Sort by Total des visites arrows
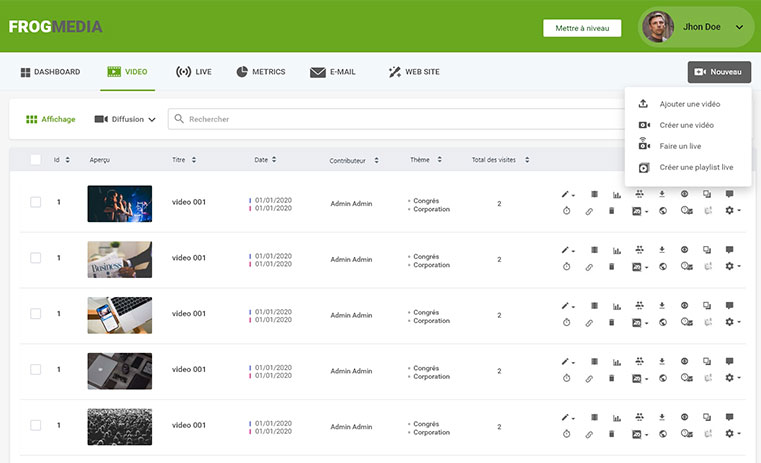The width and height of the screenshot is (761, 463). 527,160
